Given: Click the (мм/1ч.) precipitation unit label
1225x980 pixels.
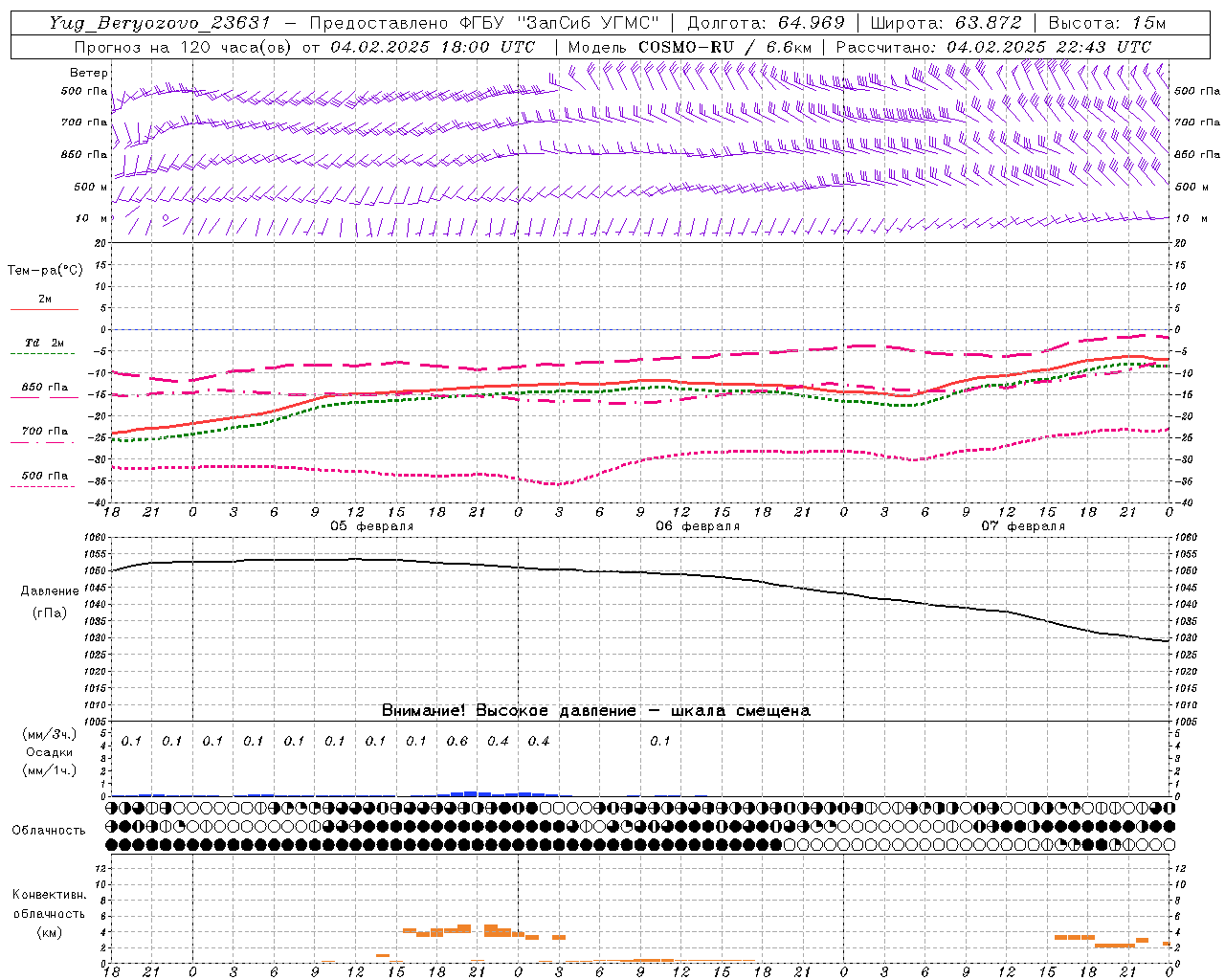Looking at the screenshot, I should [x=50, y=770].
